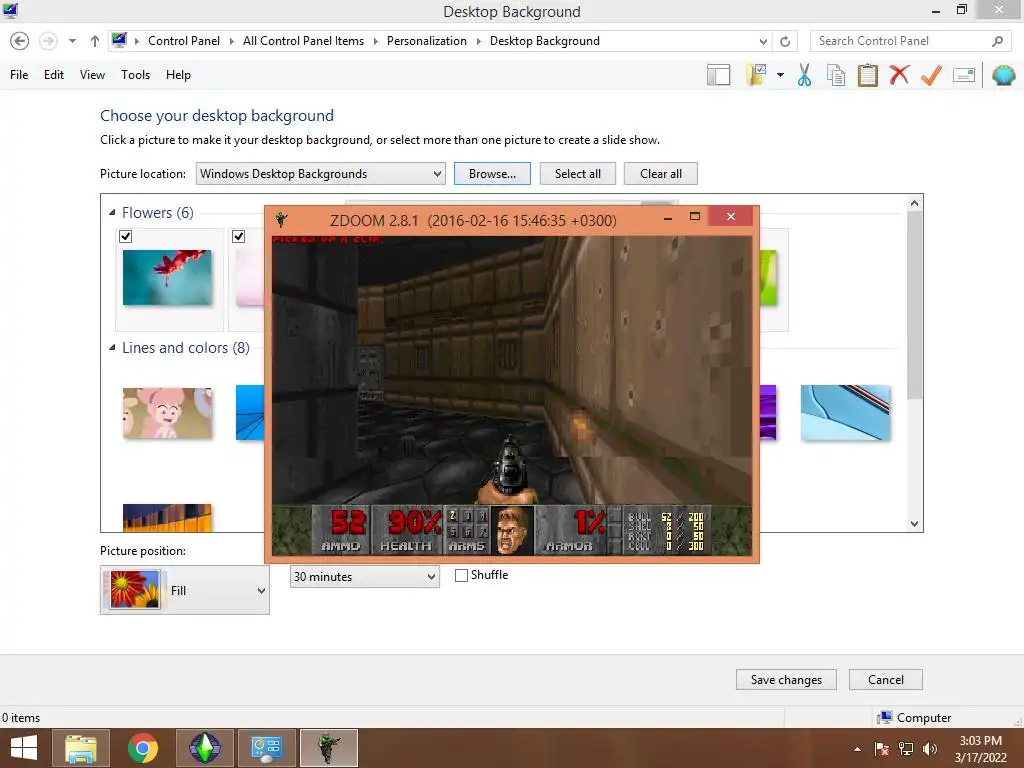The height and width of the screenshot is (768, 1024).
Task: Launch Google Chrome from taskbar
Action: [142, 748]
